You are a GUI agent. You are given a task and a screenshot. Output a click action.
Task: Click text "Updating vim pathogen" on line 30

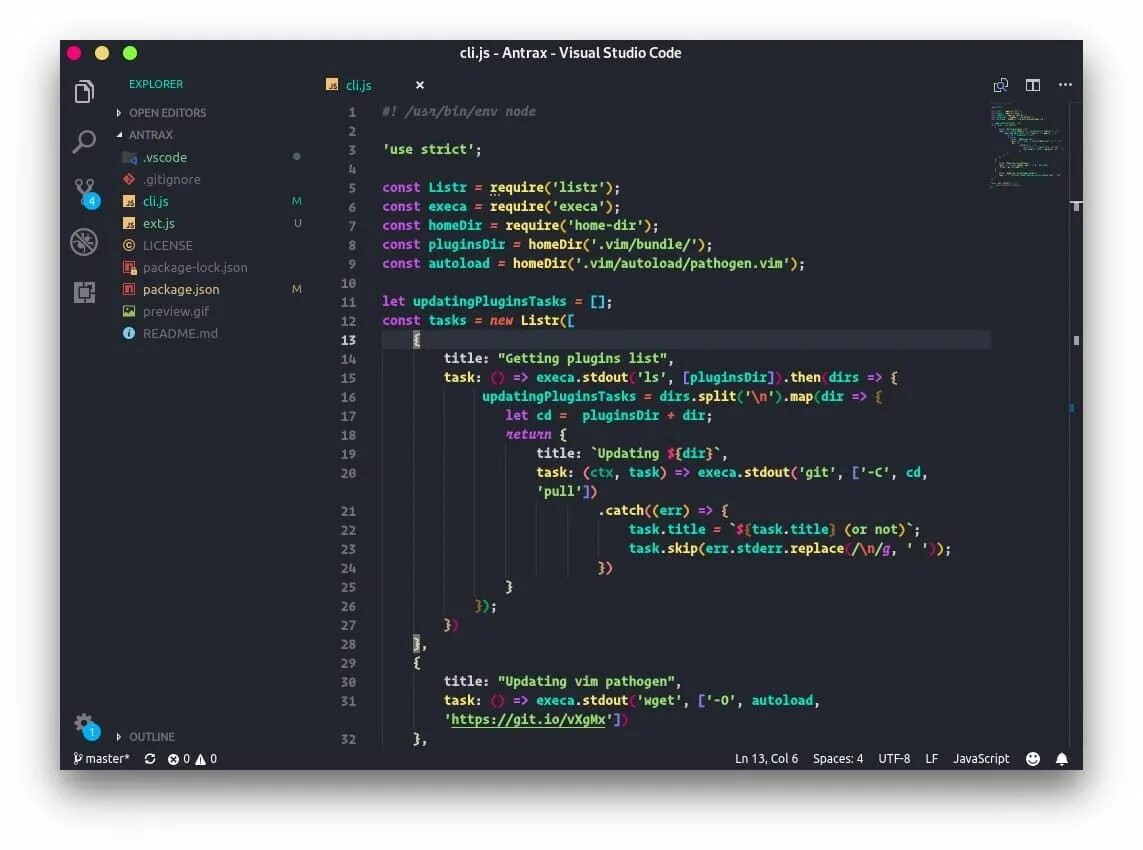point(585,682)
